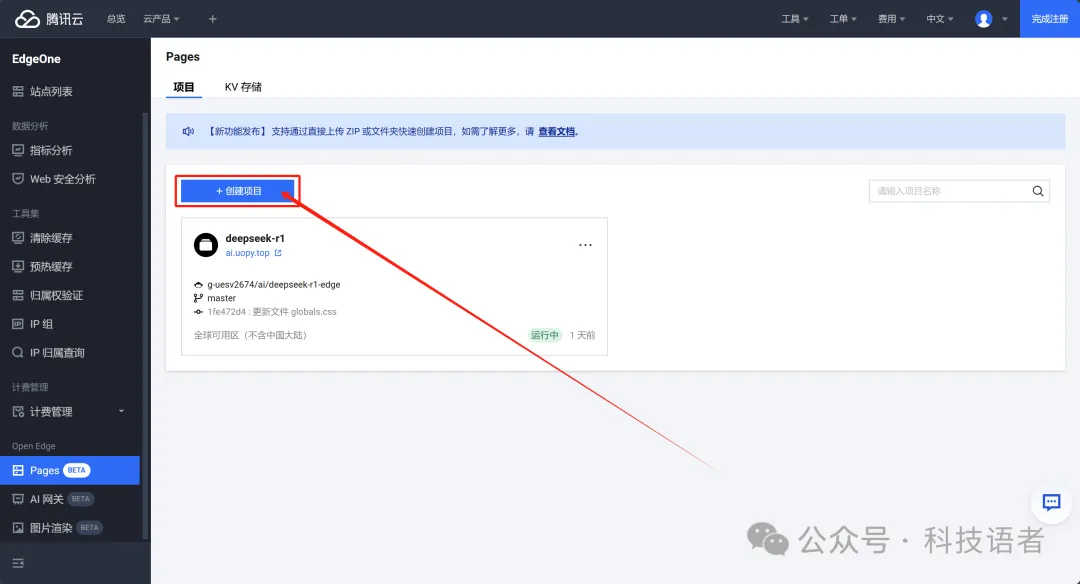Open the 工单 dropdown menu
1080x584 pixels.
pyautogui.click(x=843, y=19)
